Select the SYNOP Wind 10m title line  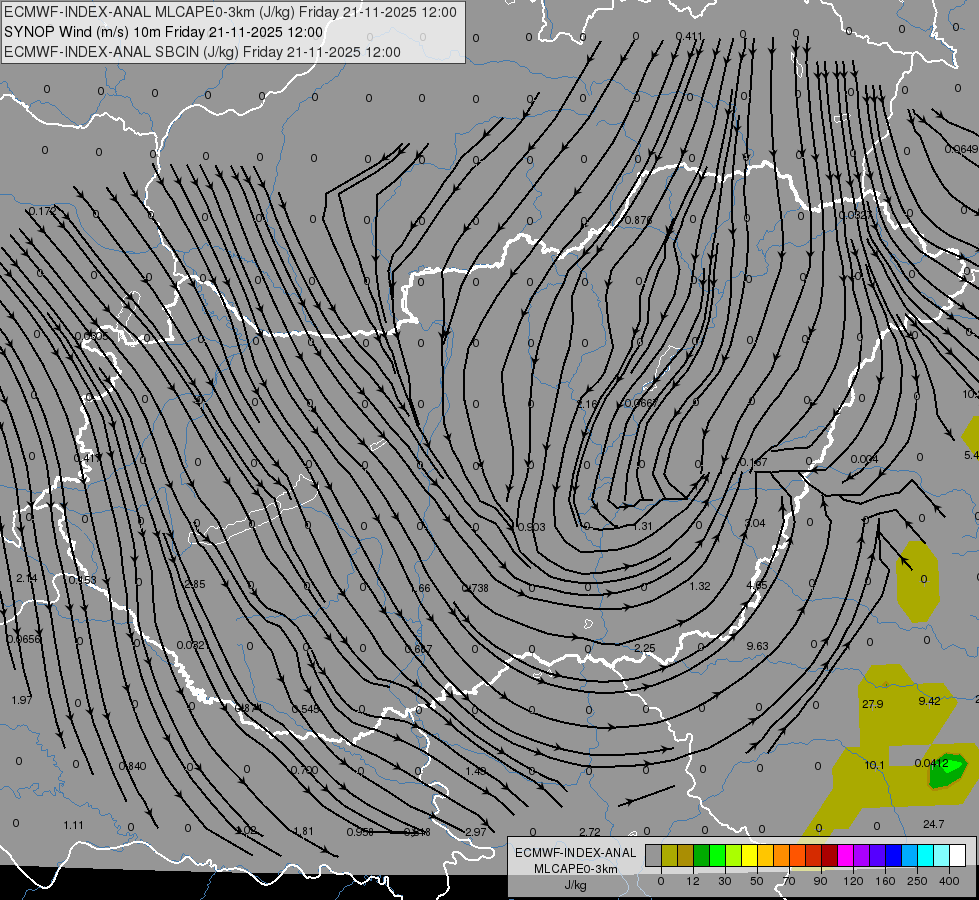(x=163, y=32)
